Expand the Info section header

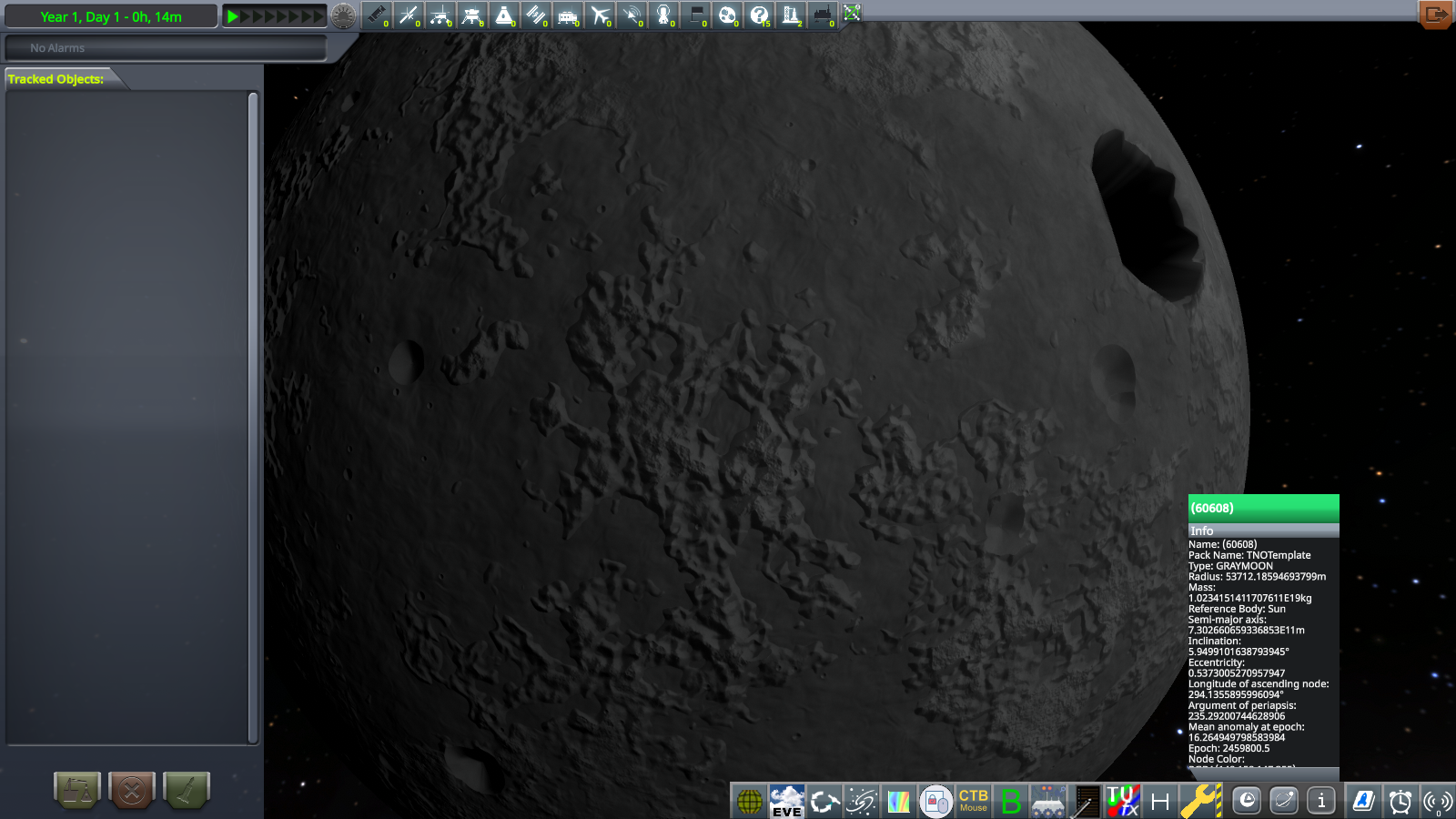tap(1263, 531)
